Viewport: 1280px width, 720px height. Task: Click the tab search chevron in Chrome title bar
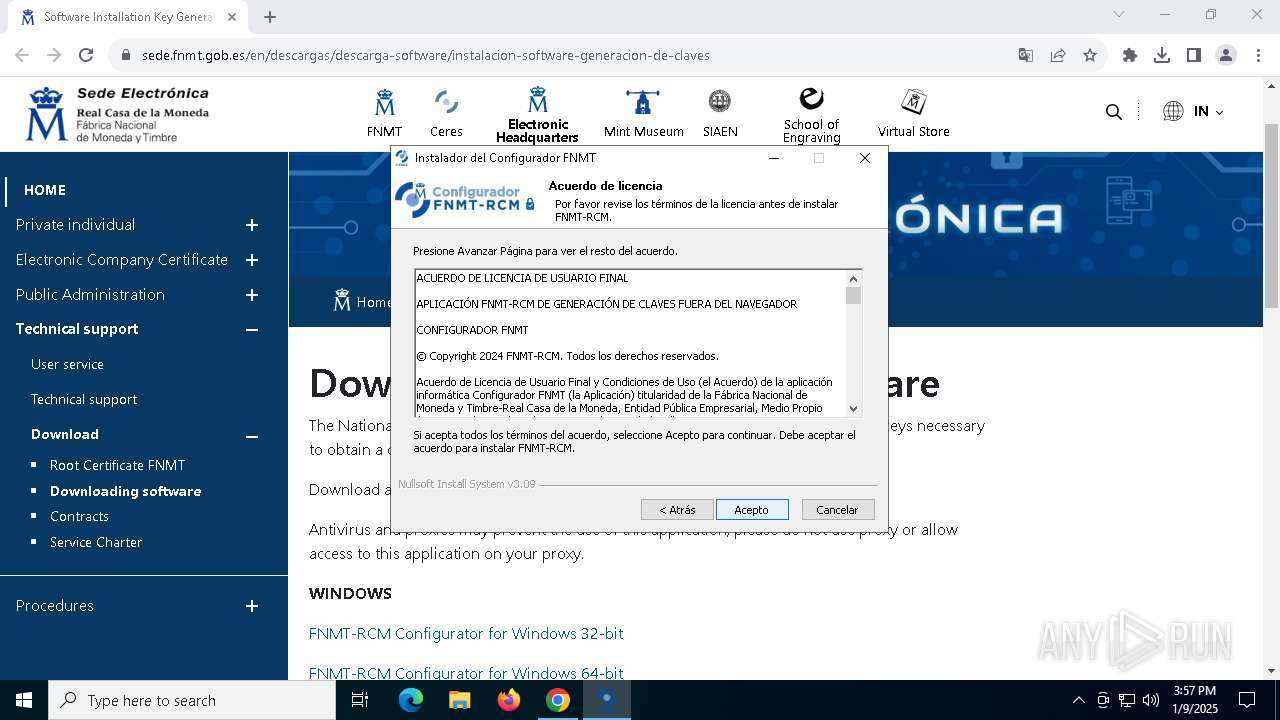(x=1119, y=14)
